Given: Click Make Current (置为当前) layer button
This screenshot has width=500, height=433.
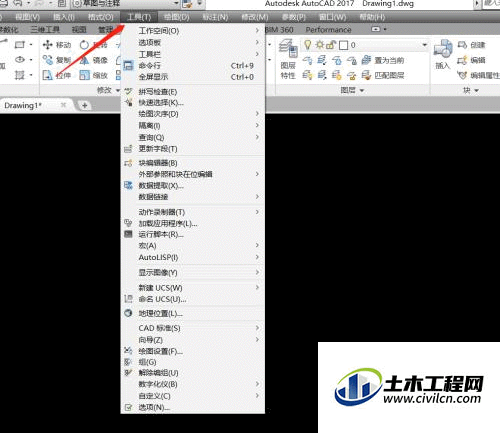Looking at the screenshot, I should click(x=383, y=60).
